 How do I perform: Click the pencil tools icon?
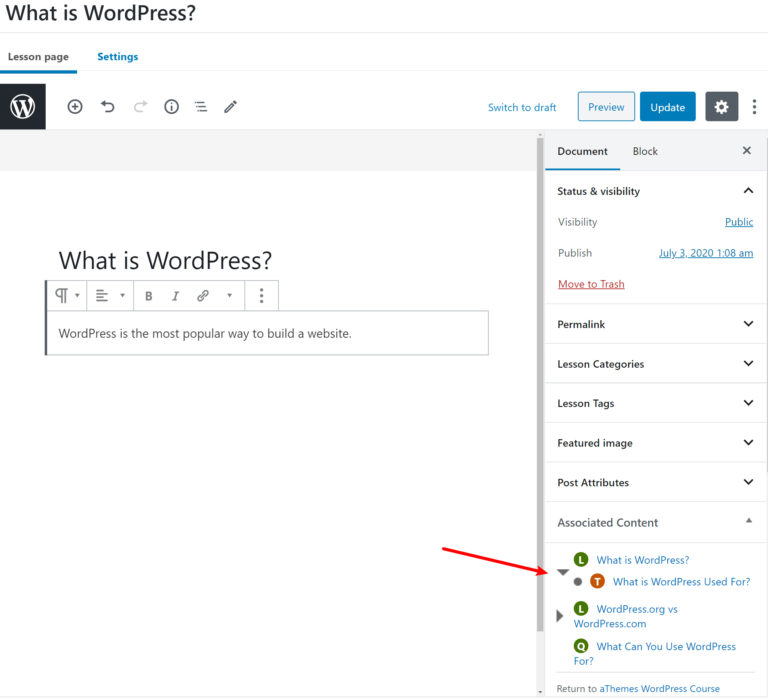(231, 107)
